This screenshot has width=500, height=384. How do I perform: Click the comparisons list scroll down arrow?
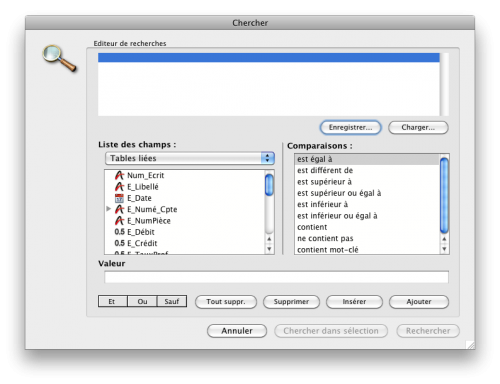[x=444, y=249]
